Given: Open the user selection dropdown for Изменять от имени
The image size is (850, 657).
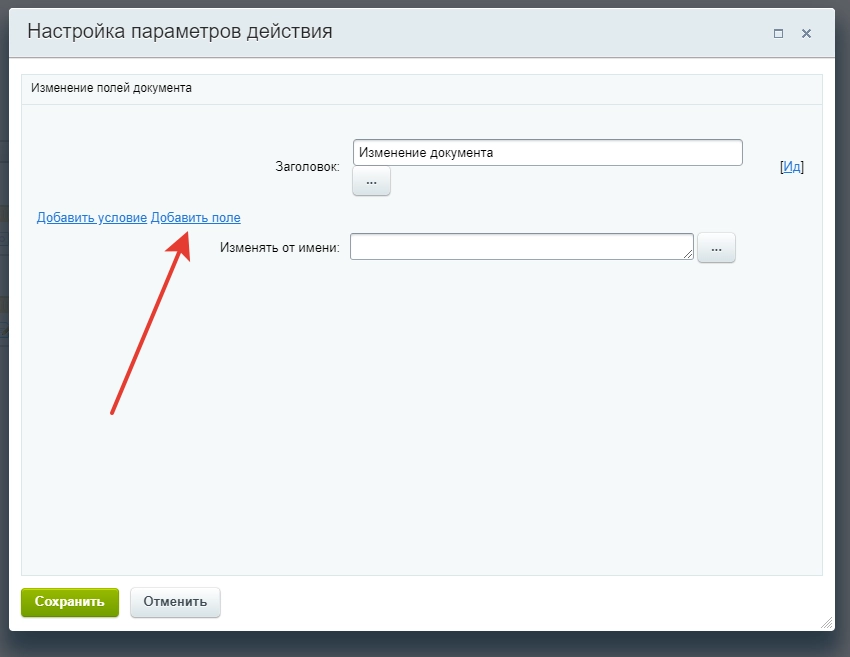Looking at the screenshot, I should click(716, 247).
